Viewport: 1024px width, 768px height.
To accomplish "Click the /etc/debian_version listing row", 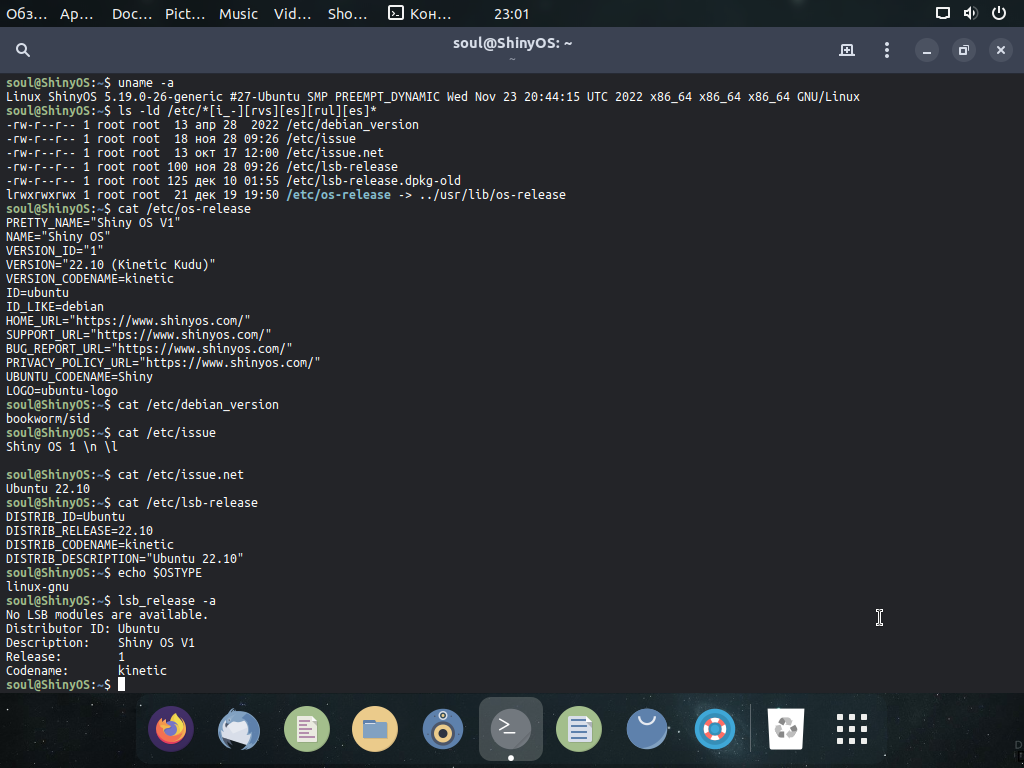I will pos(212,125).
